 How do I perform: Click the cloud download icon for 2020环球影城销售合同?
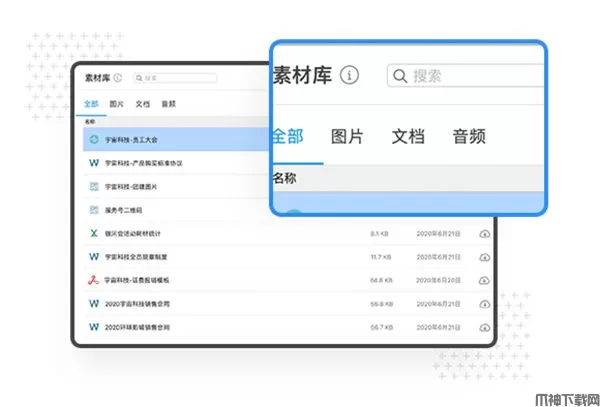click(x=484, y=327)
